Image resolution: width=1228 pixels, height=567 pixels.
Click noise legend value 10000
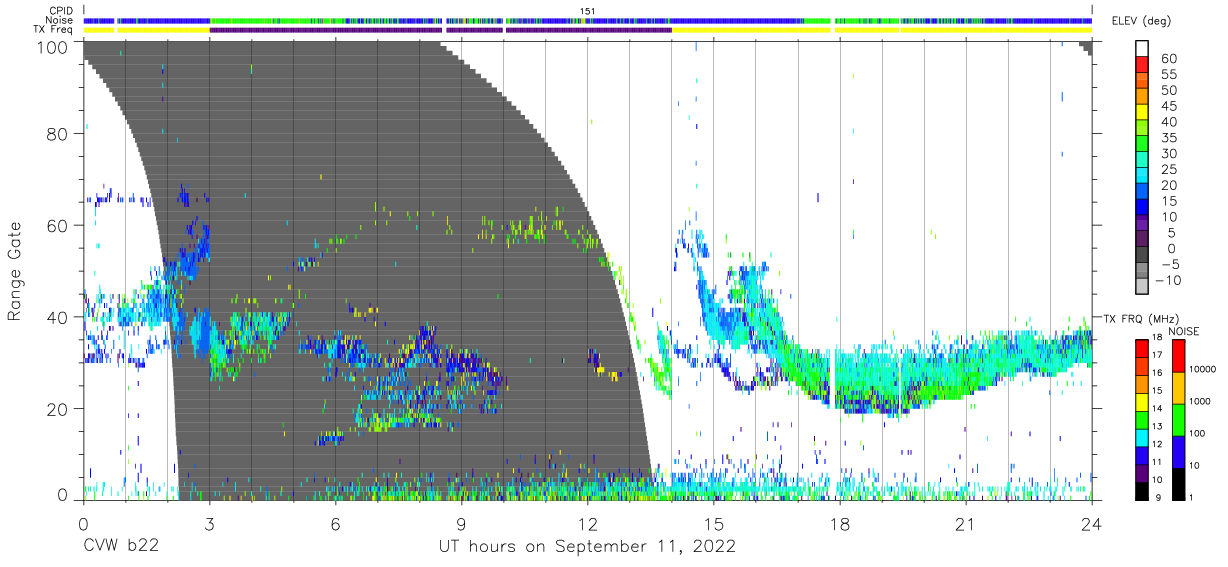tap(1204, 369)
